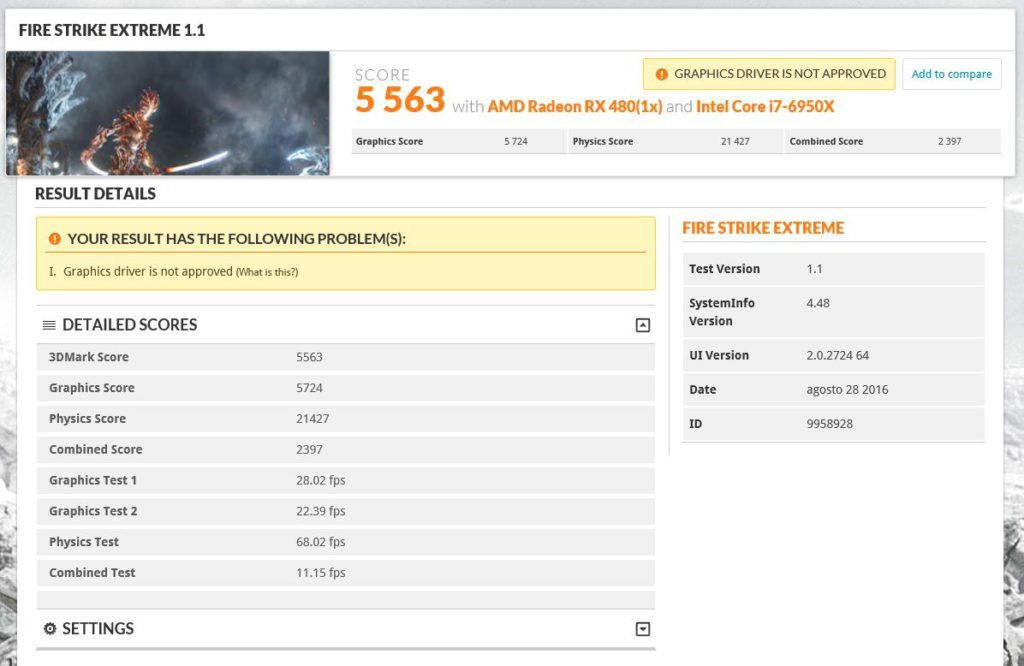Click the Date value agosto 28 2016
The image size is (1024, 666).
coord(847,390)
